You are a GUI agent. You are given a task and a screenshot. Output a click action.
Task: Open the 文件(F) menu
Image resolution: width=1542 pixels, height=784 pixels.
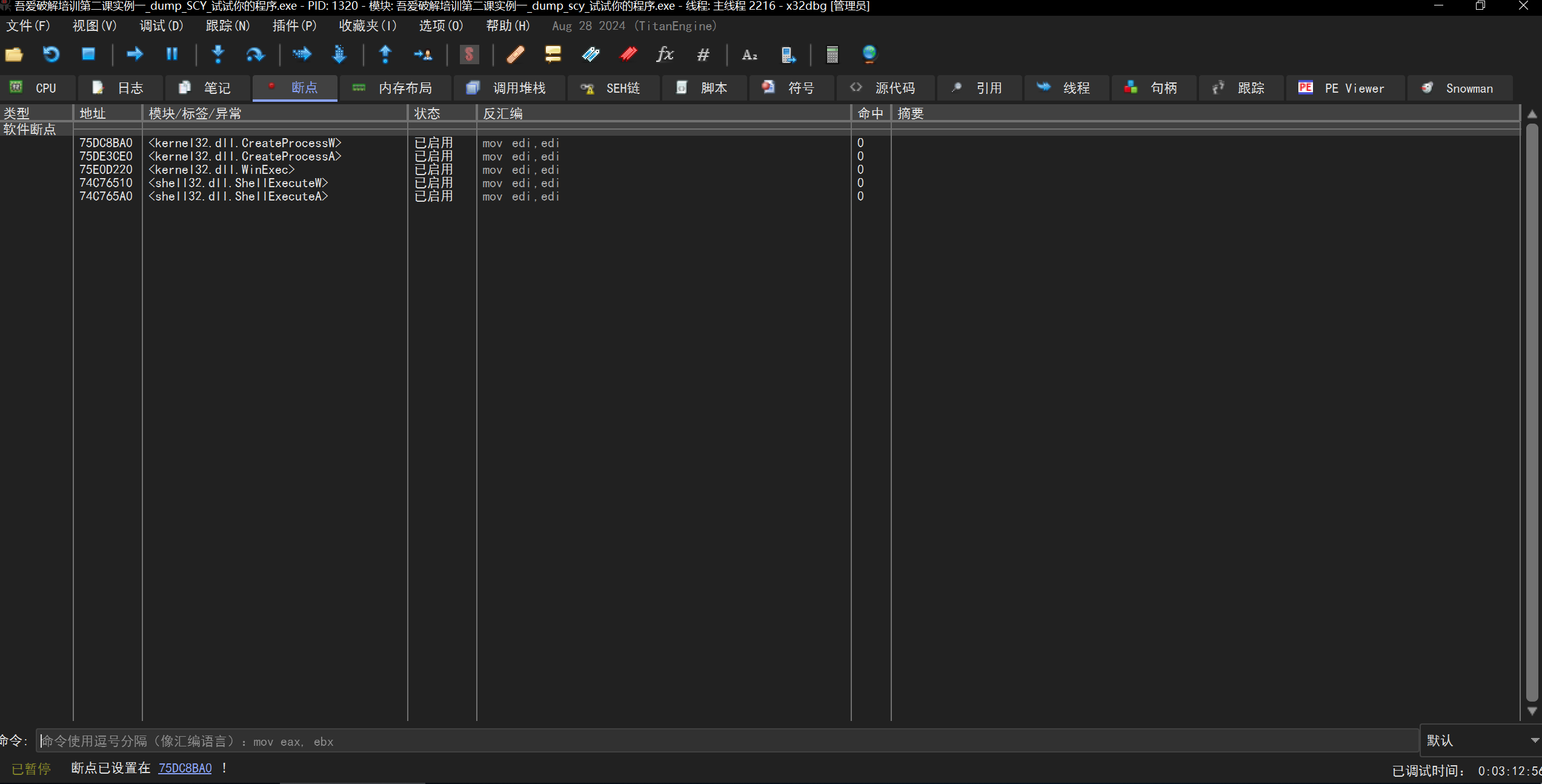point(28,25)
